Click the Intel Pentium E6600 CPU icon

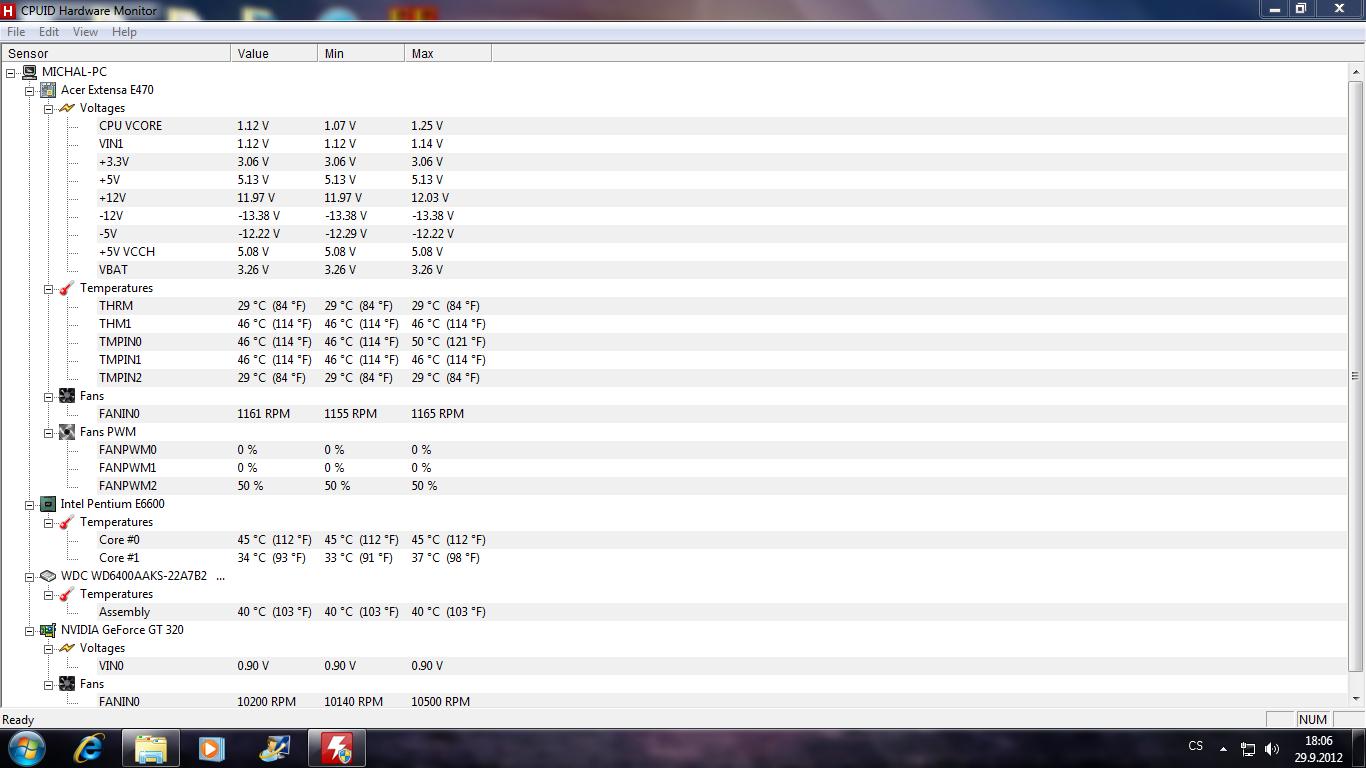(48, 504)
